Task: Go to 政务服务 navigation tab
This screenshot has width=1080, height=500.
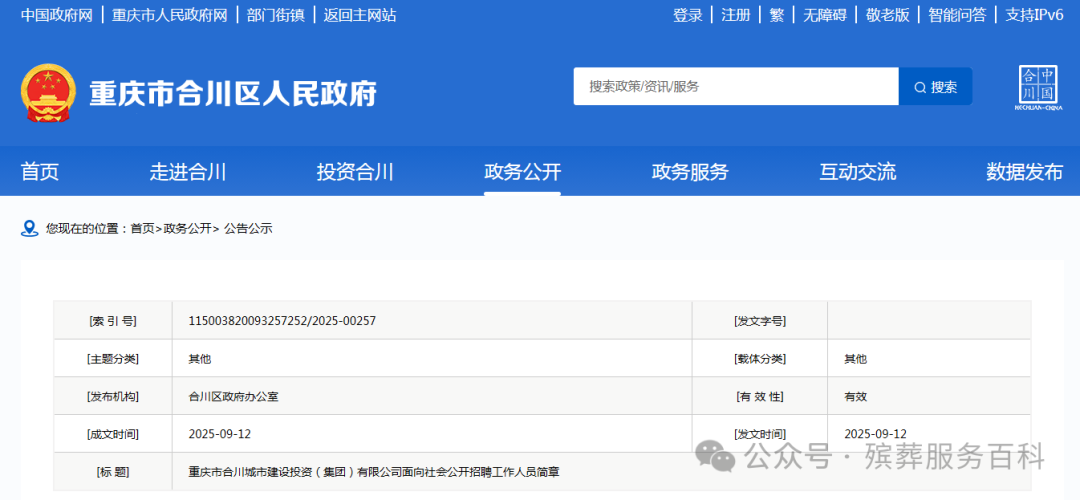Action: pos(690,172)
